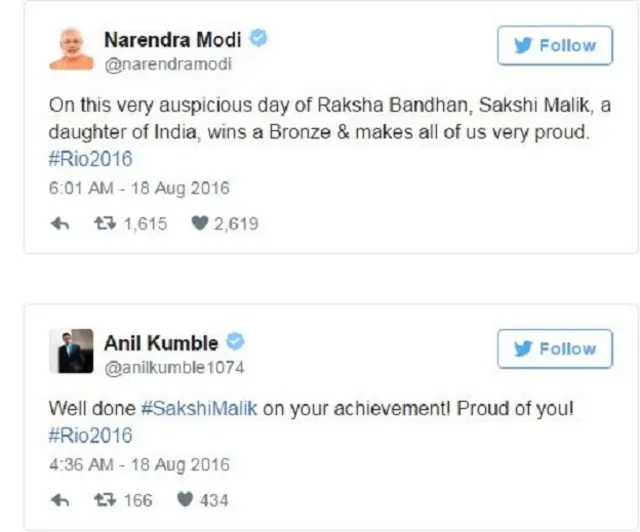Follow Narendra Modi

(x=556, y=46)
